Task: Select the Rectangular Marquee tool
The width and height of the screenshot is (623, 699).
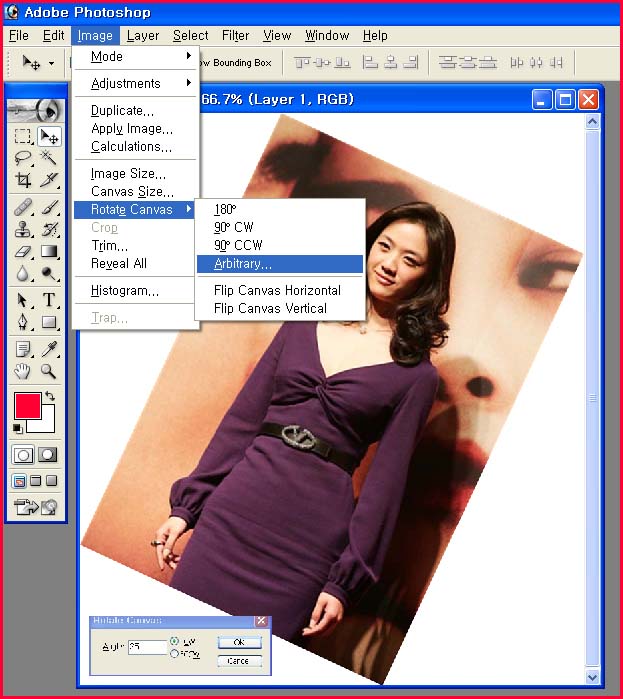Action: [x=23, y=136]
